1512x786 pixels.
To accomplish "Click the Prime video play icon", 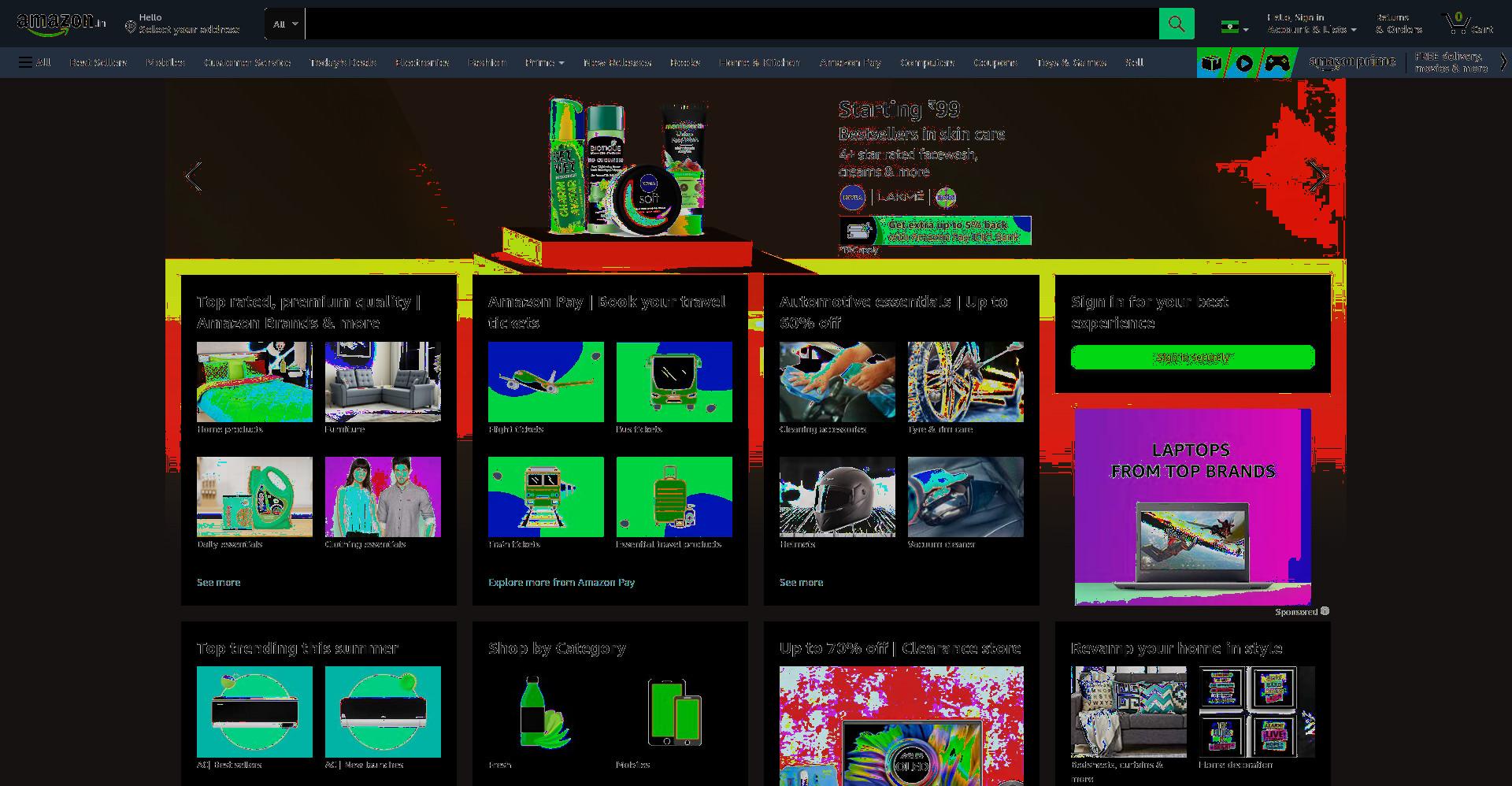I will coord(1244,63).
